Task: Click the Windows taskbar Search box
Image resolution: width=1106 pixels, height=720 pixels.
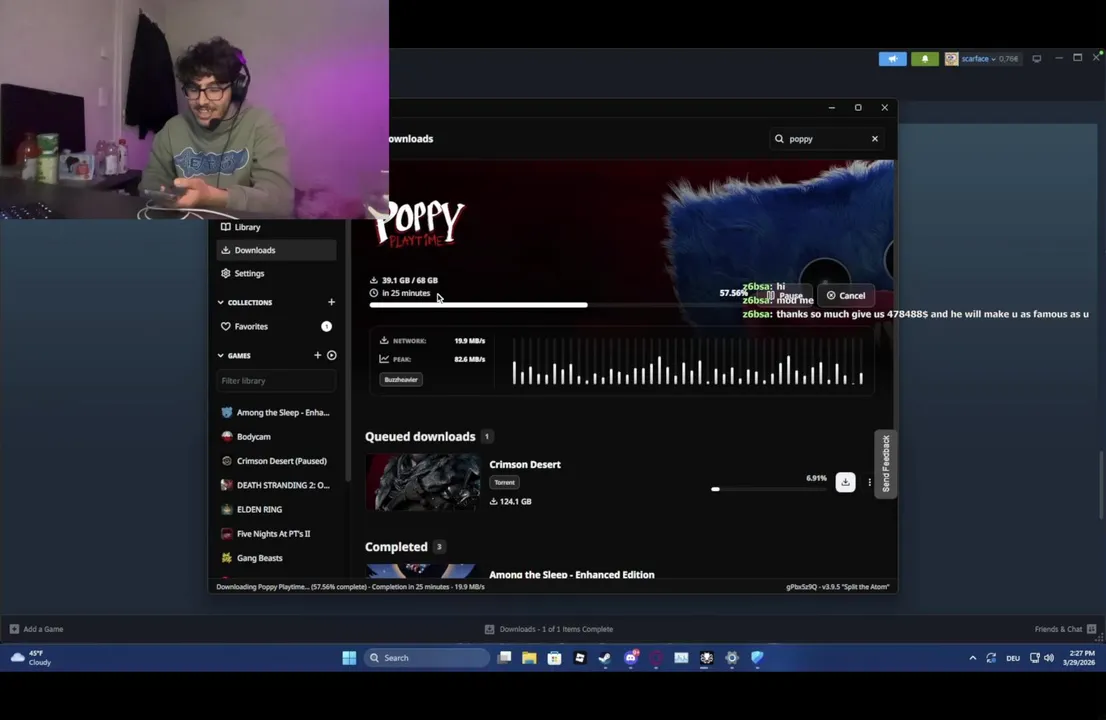Action: (x=427, y=658)
